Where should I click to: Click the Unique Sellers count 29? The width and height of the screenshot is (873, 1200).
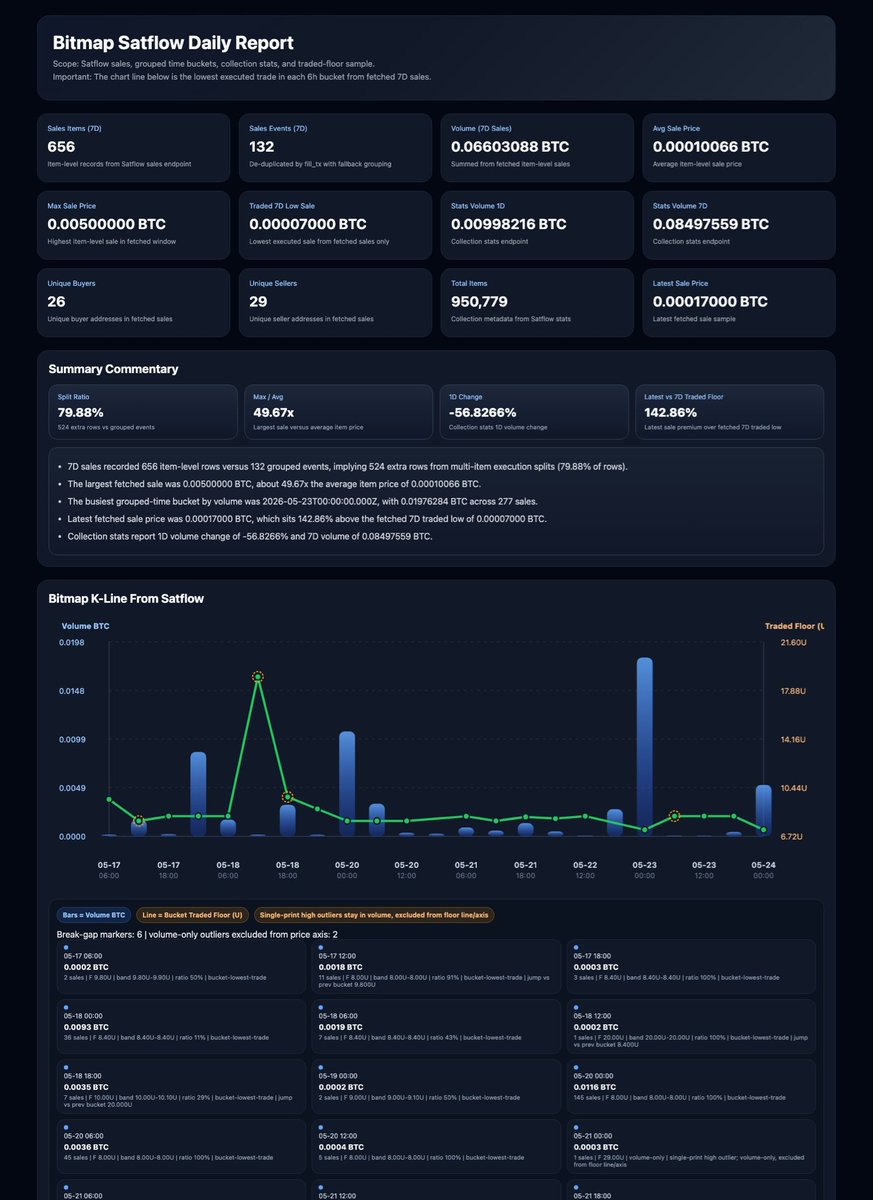point(259,301)
